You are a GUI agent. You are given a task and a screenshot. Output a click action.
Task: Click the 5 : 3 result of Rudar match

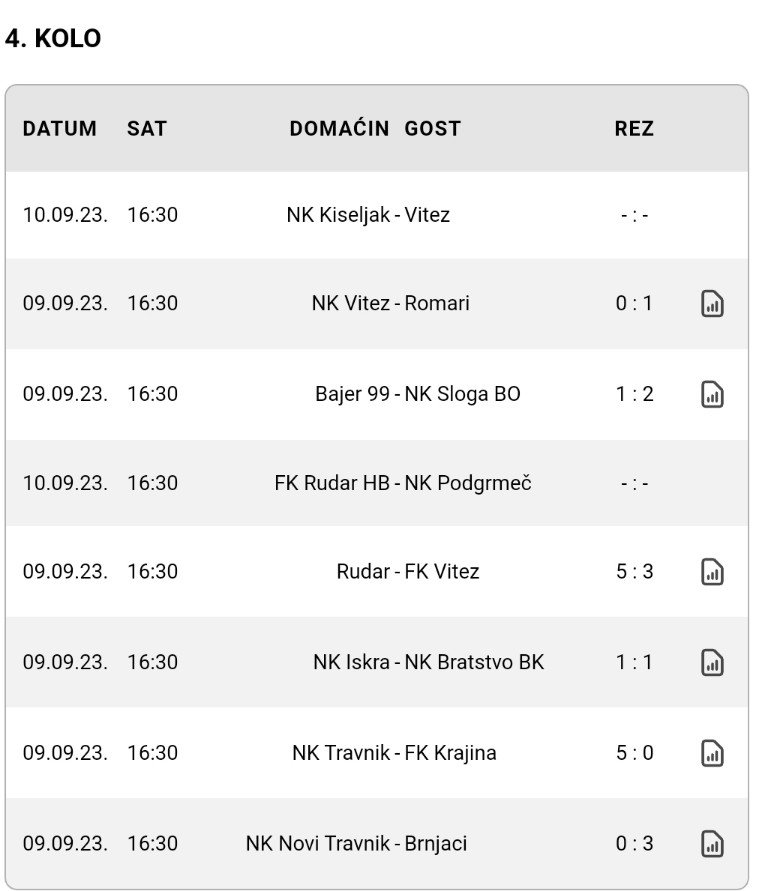pyautogui.click(x=635, y=572)
